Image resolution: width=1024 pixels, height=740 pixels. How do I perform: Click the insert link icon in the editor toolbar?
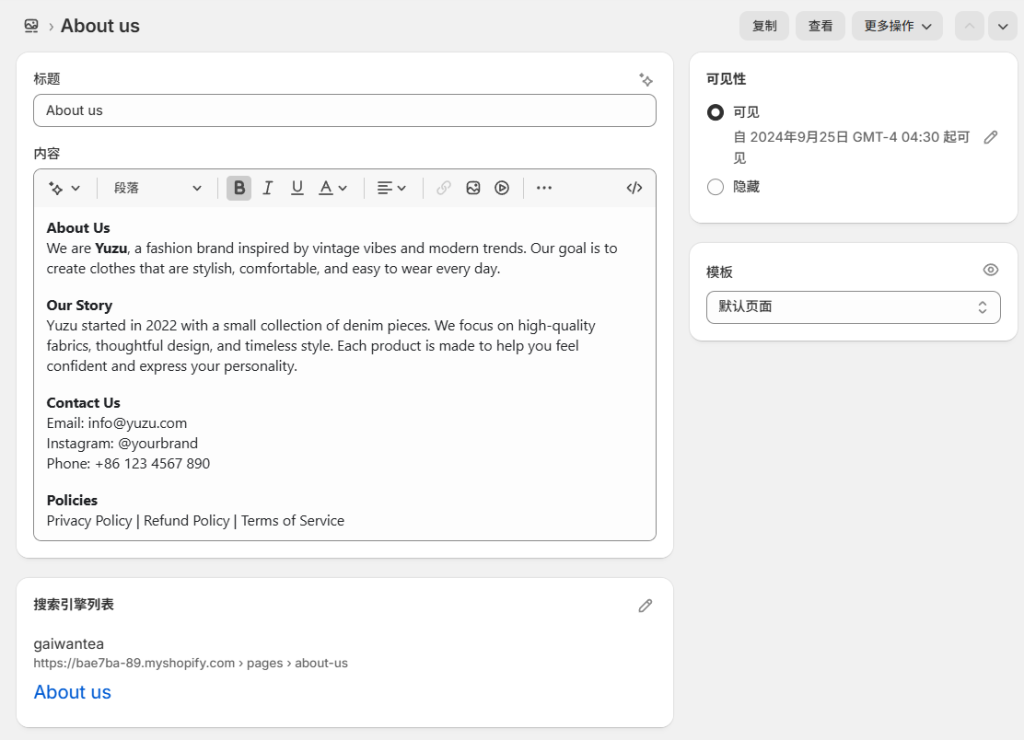coord(443,187)
